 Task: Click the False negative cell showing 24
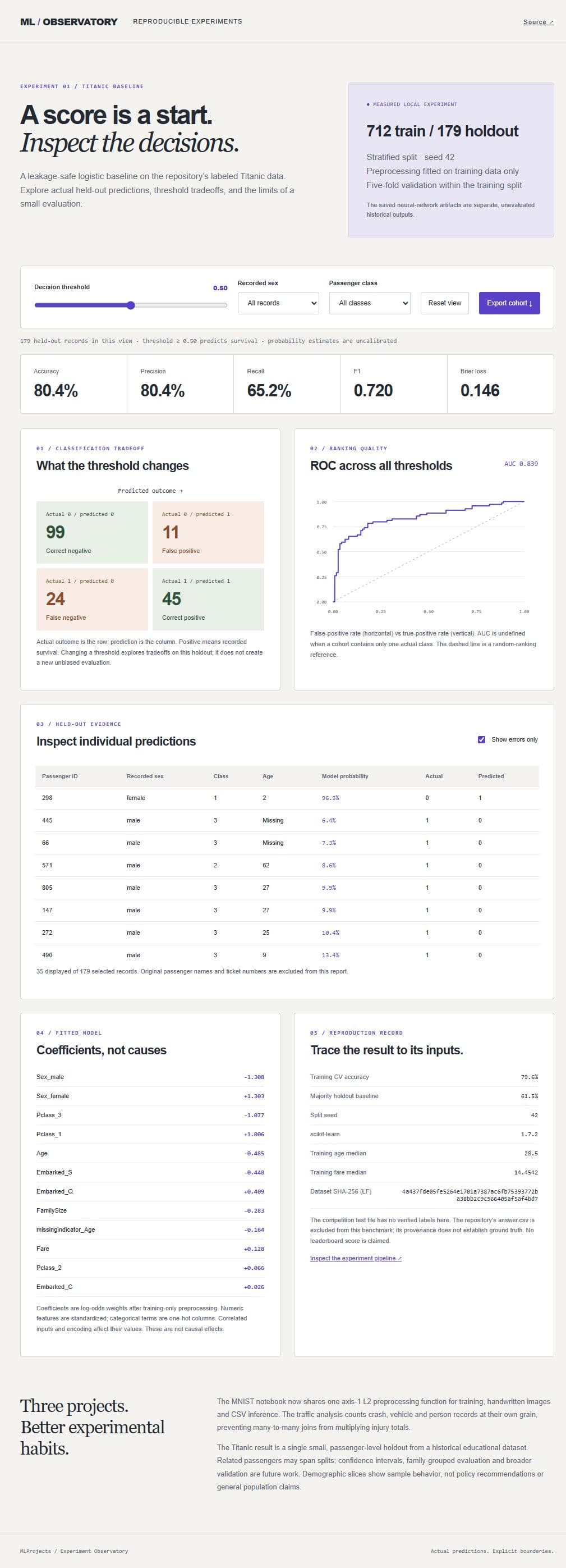pyautogui.click(x=92, y=599)
